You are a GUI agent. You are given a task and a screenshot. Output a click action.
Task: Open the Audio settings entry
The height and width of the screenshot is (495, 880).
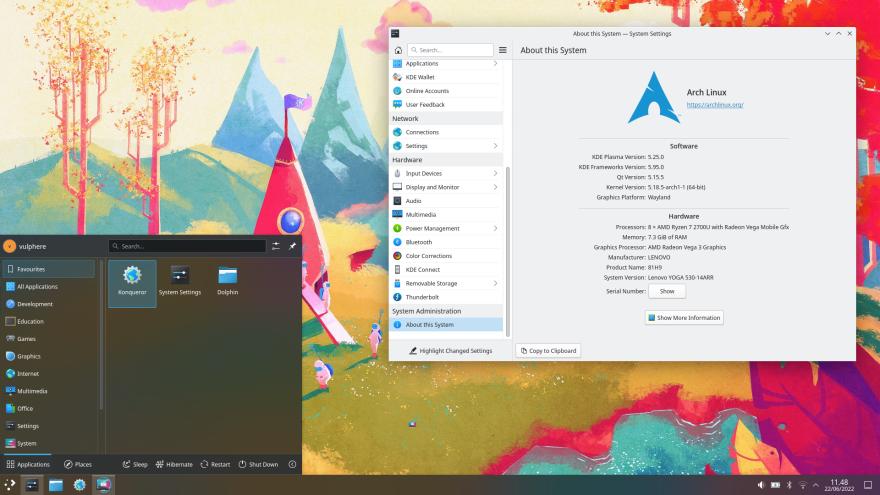(x=446, y=201)
